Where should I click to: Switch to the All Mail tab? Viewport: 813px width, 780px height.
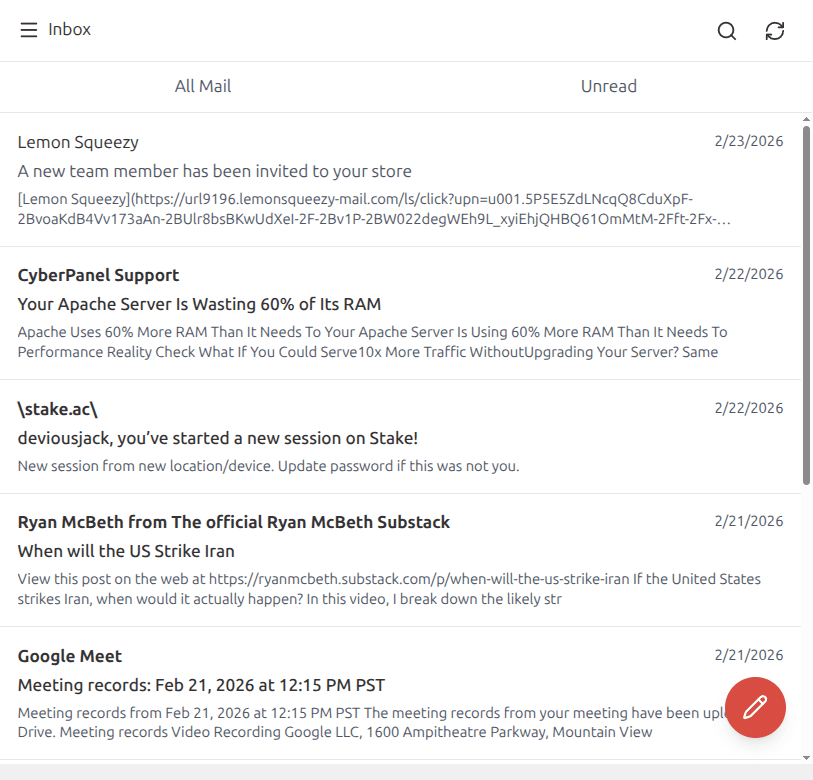click(203, 86)
